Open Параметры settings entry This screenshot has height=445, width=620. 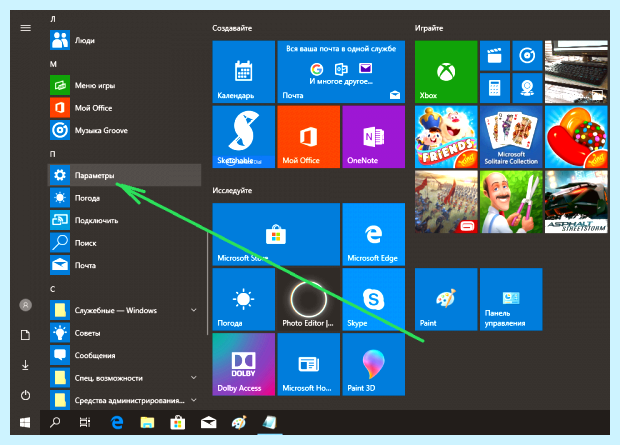124,175
